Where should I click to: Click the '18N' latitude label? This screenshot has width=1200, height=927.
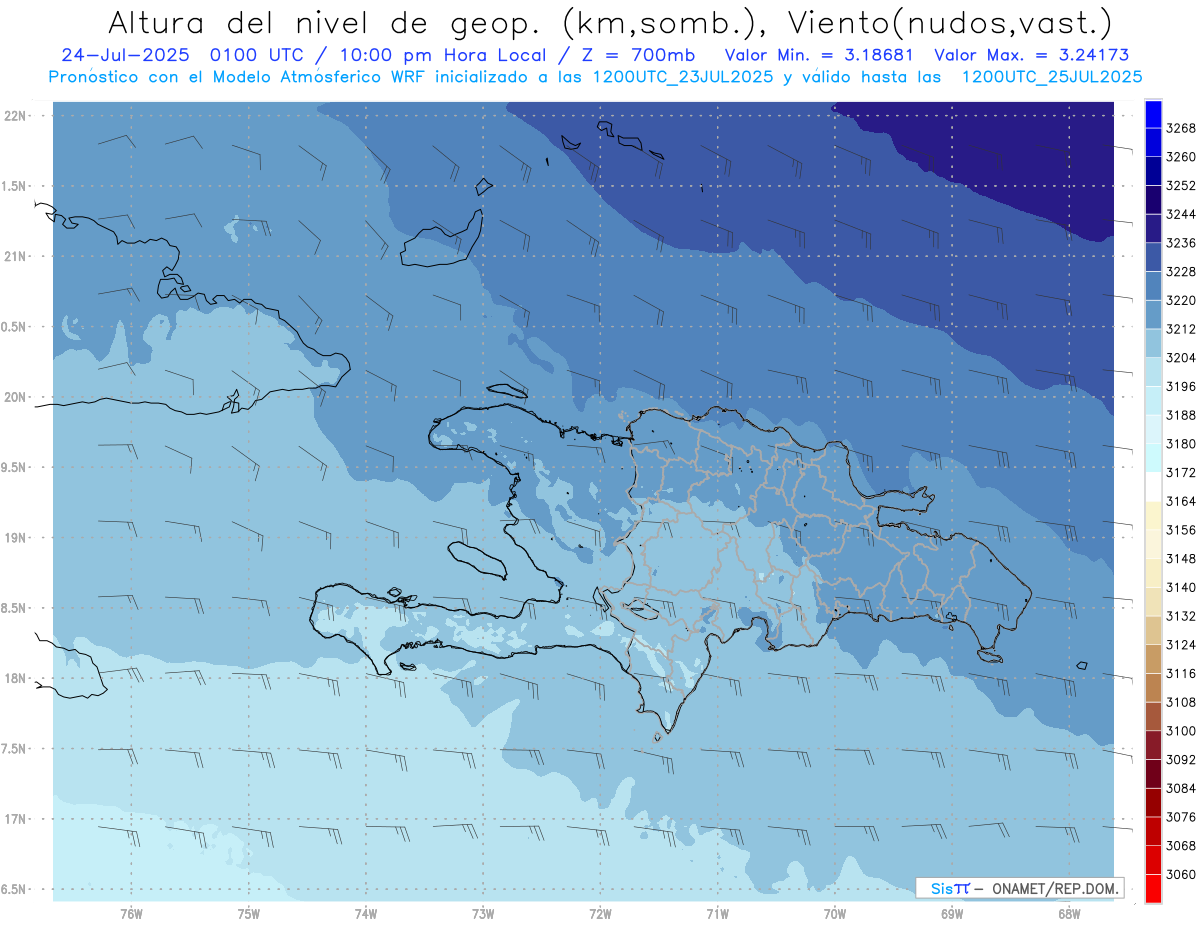click(17, 678)
